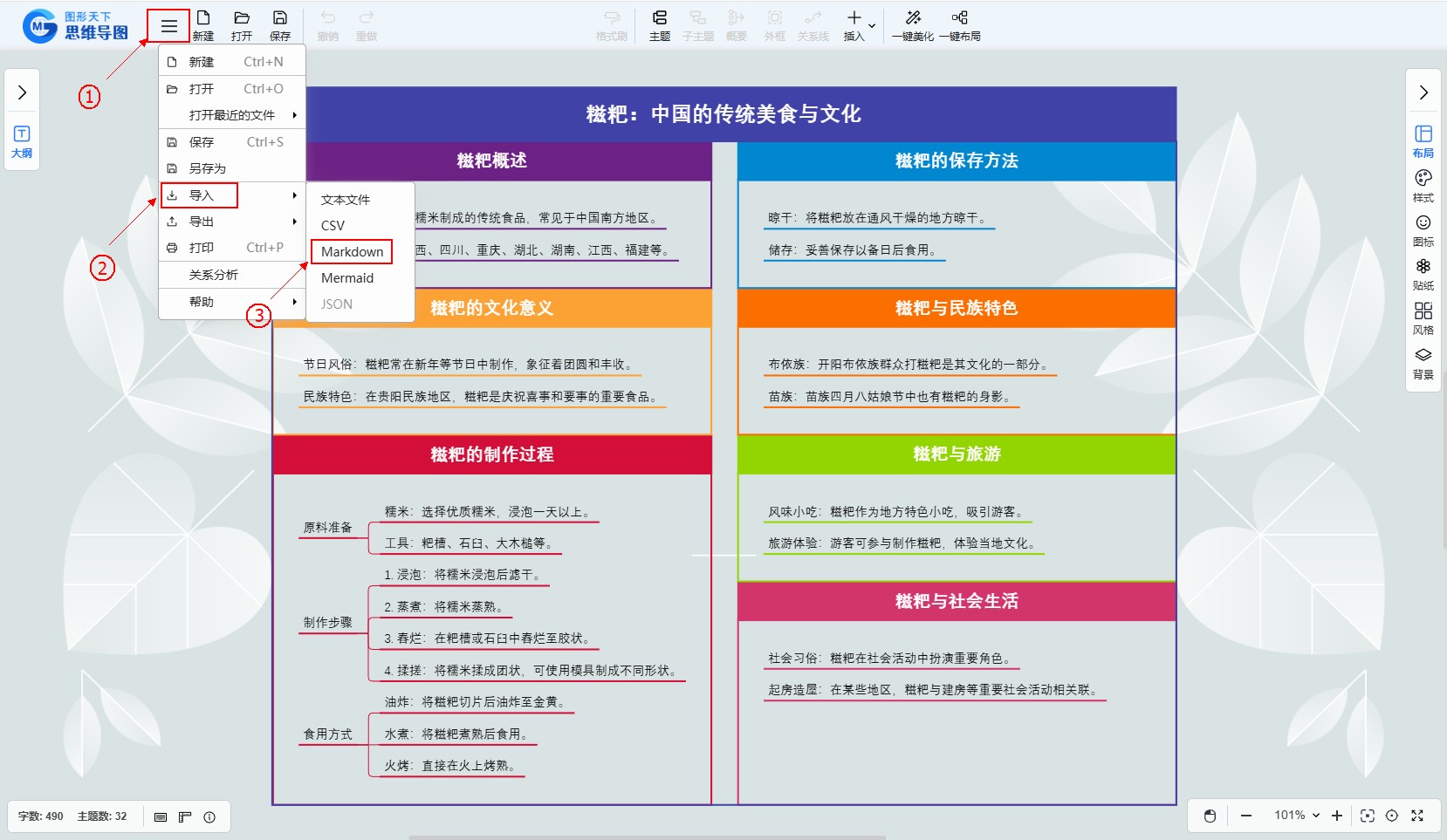
Task: Open the 101% zoom level dropdown
Action: pos(1296,816)
